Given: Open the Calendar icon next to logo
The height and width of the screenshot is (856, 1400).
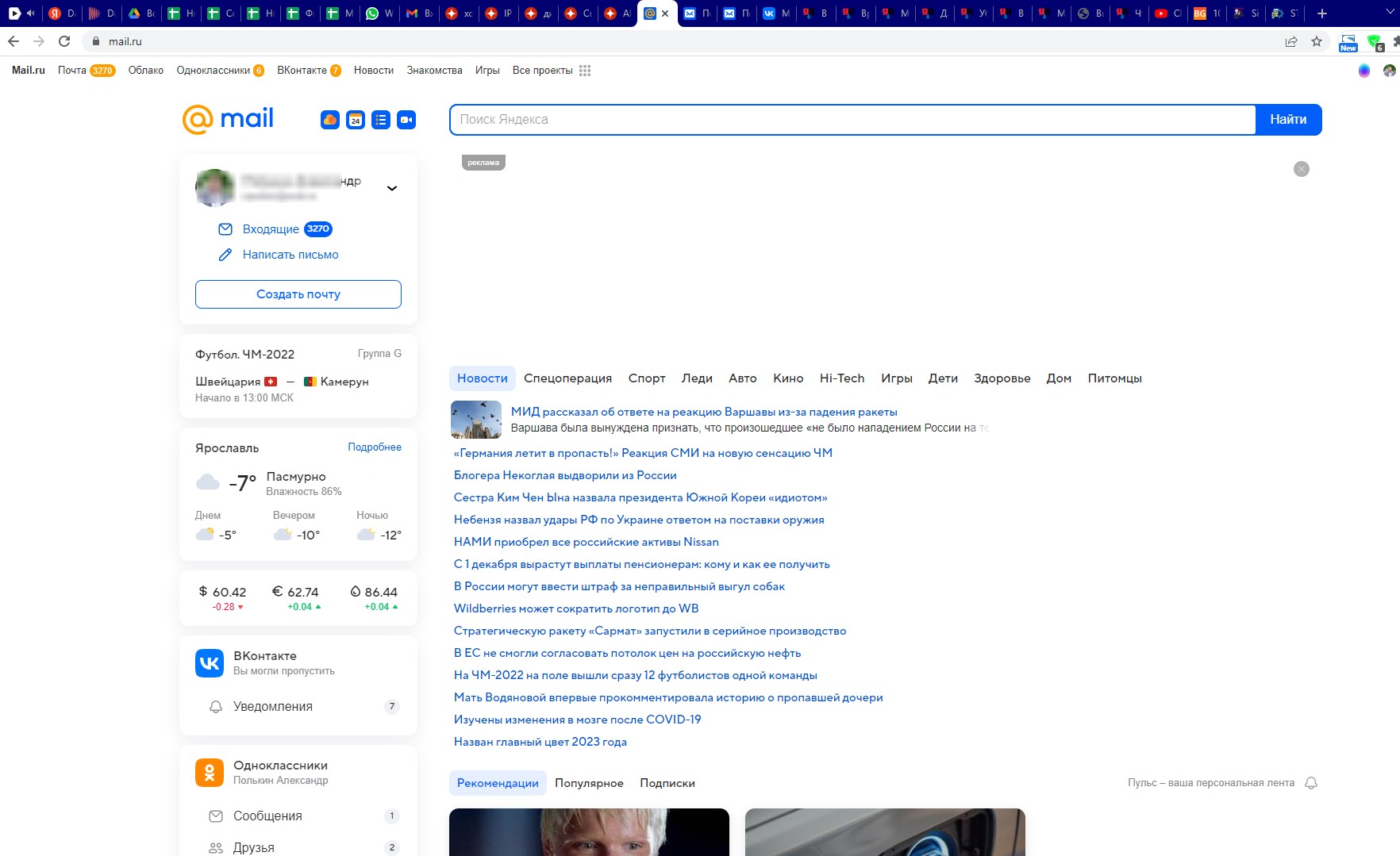Looking at the screenshot, I should tap(356, 120).
